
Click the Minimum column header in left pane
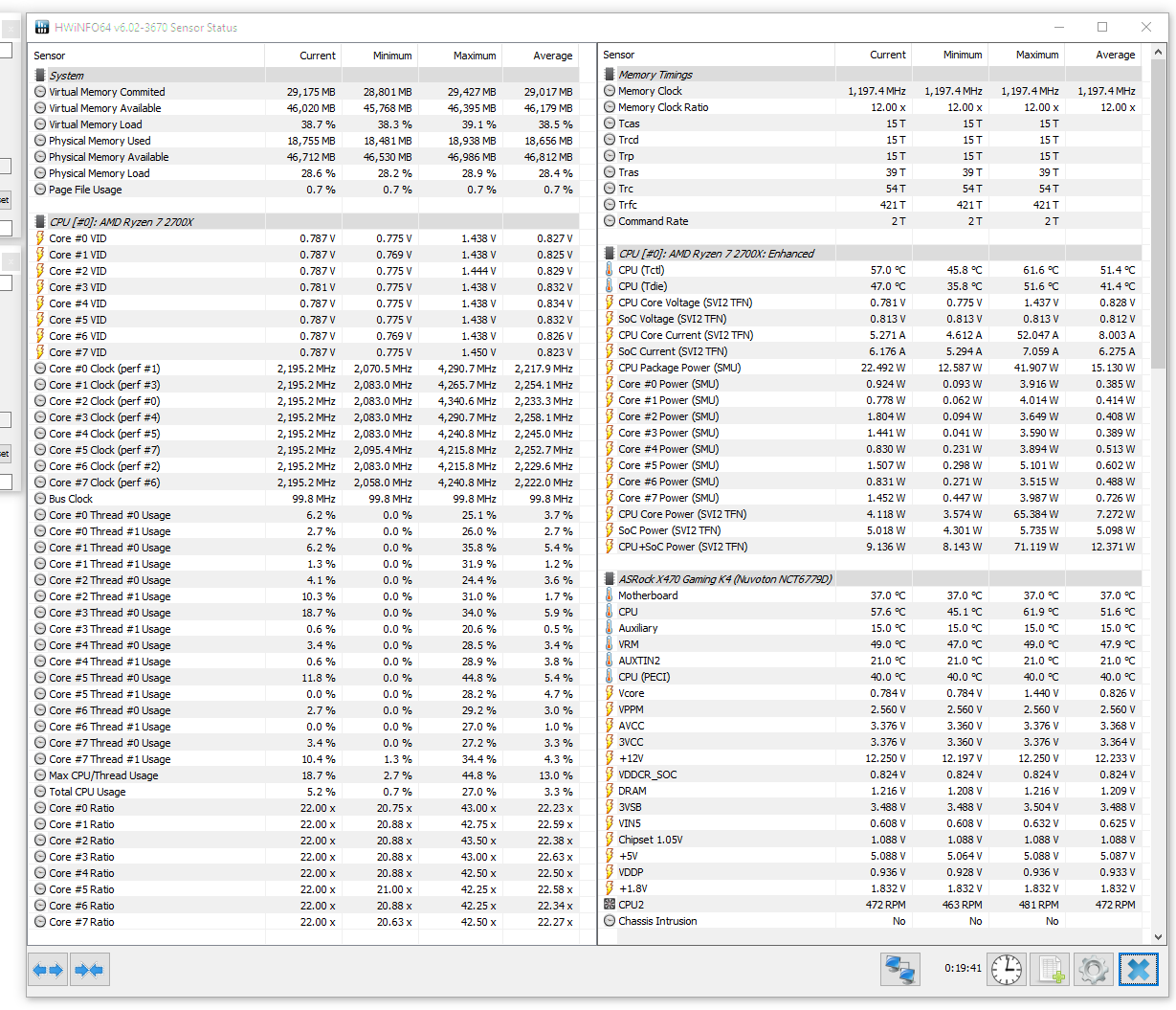click(379, 56)
